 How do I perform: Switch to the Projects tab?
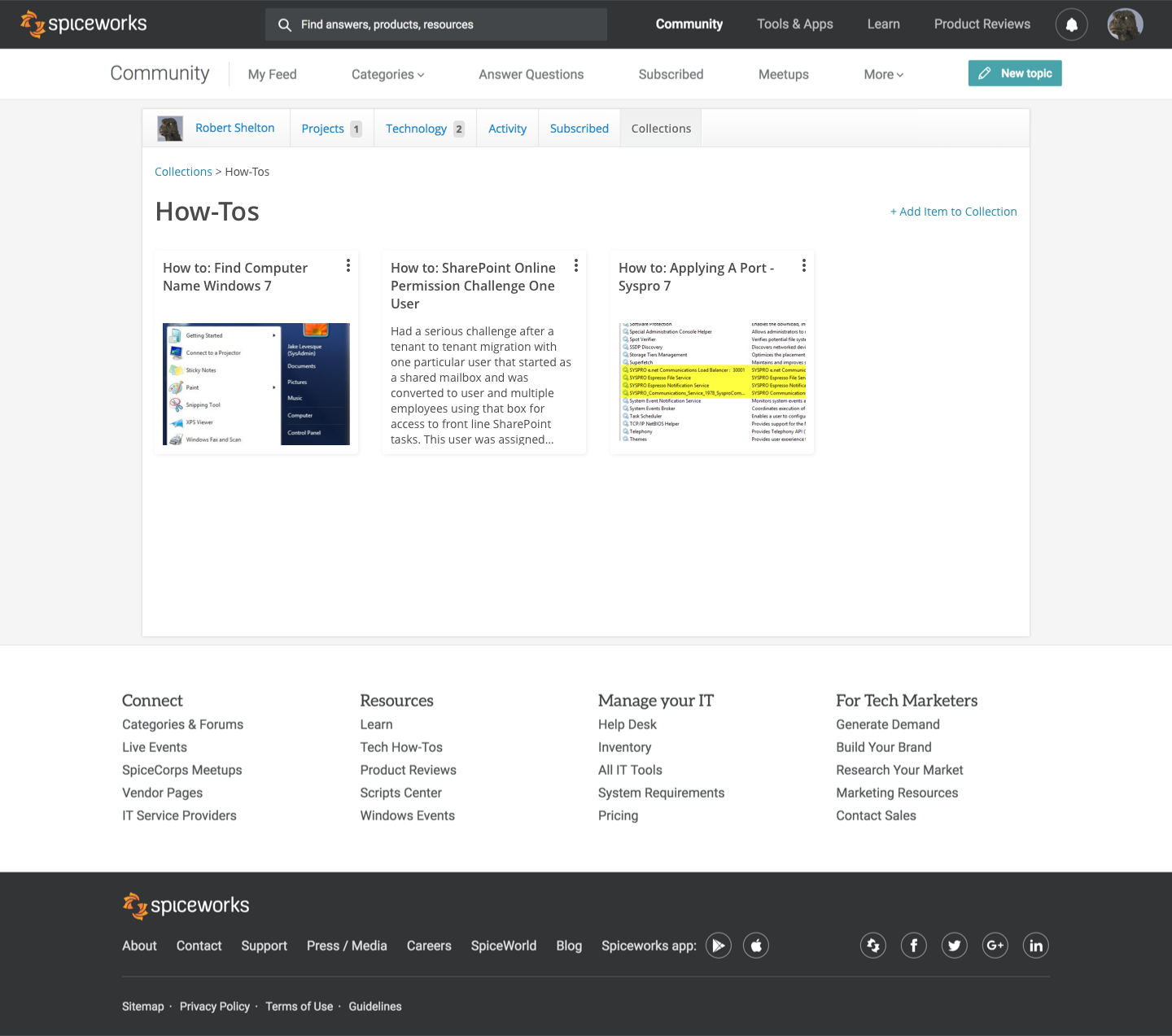tap(331, 129)
